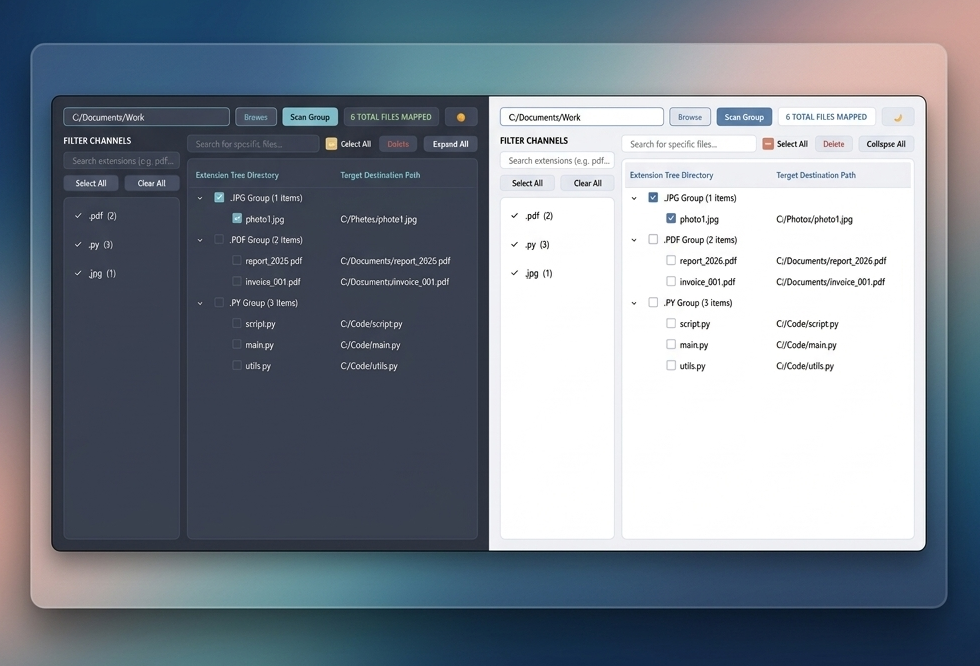This screenshot has height=666, width=980.
Task: Click filter Select All button in light panel
Action: [527, 183]
